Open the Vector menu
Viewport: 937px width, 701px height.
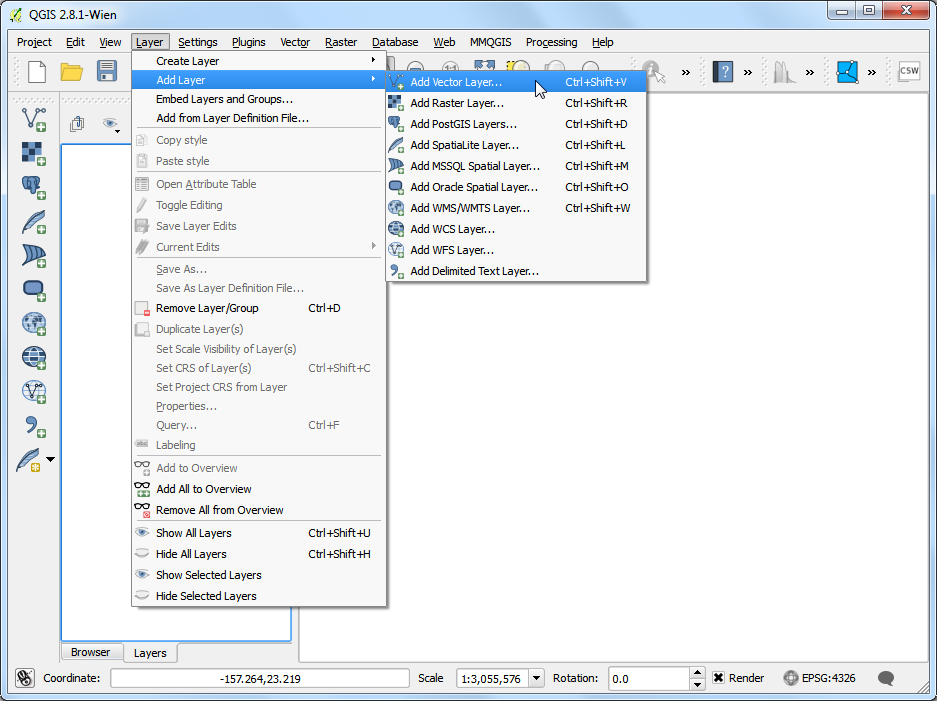pos(295,42)
